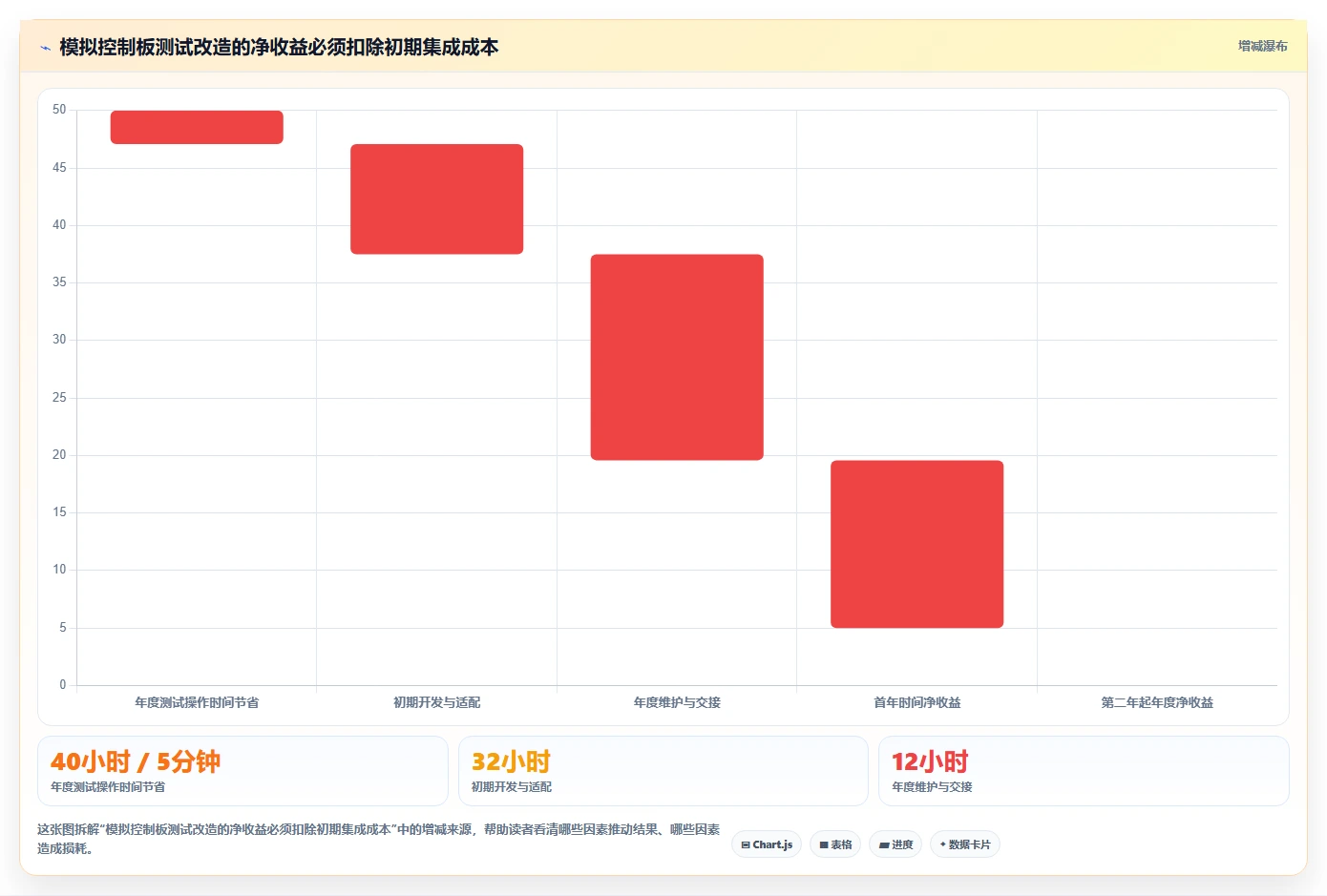Click the x-axis label 初期开发与适配
Image resolution: width=1327 pixels, height=896 pixels.
coord(436,702)
